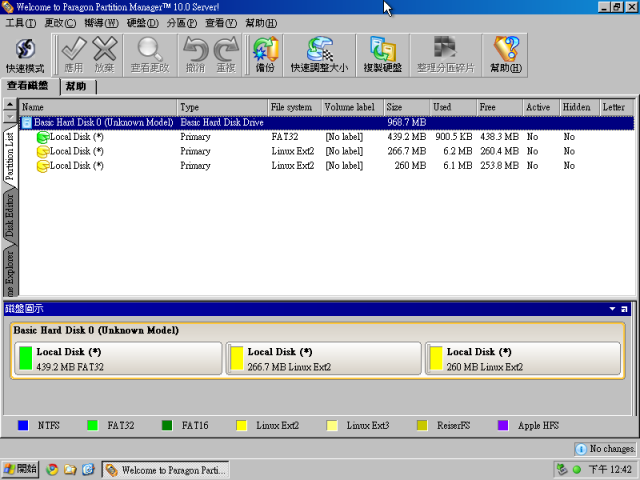640x480 pixels.
Task: Run 整理分區碎片 defragment partition
Action: click(x=446, y=55)
